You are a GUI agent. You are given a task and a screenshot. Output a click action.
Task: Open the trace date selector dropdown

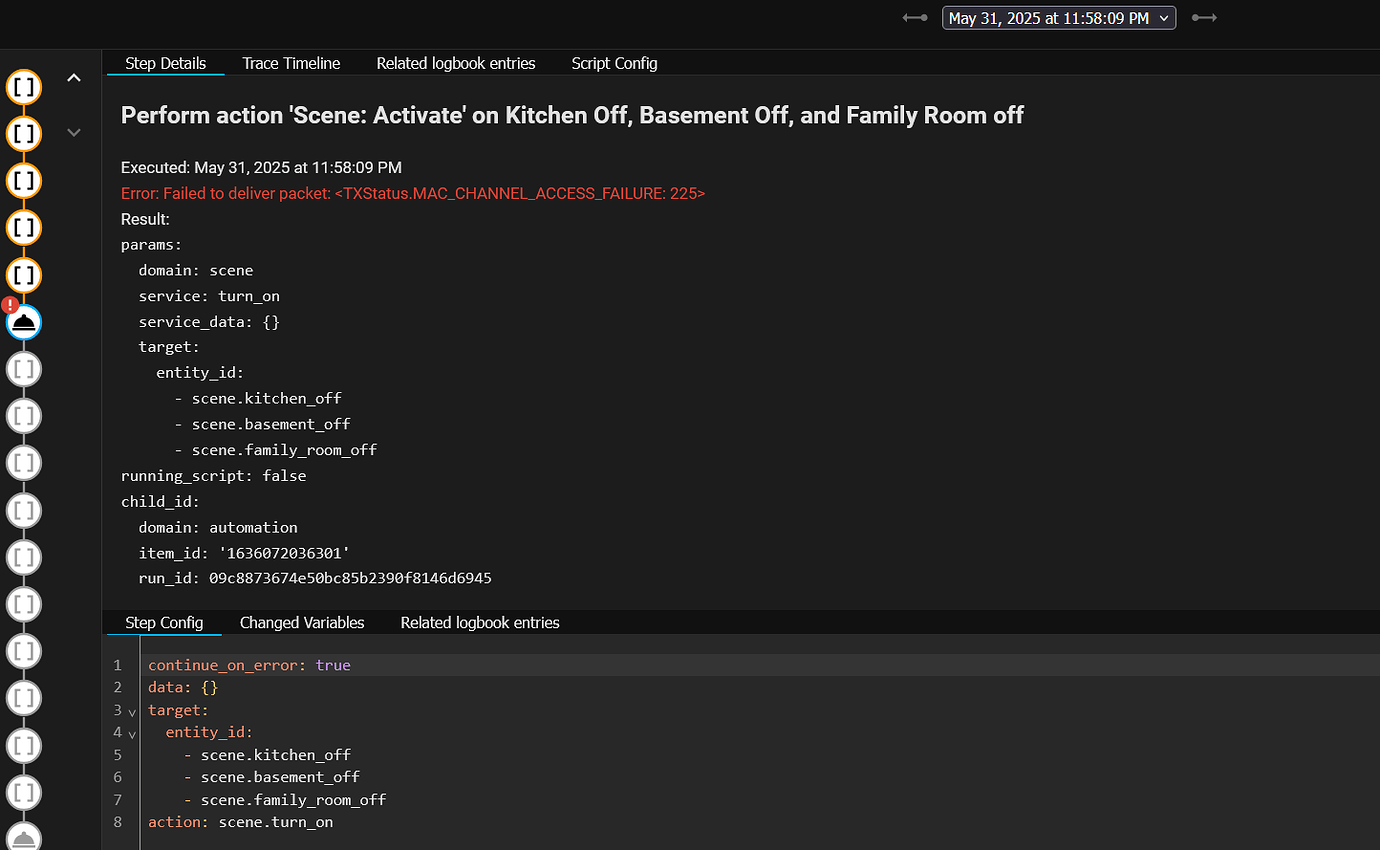1058,17
